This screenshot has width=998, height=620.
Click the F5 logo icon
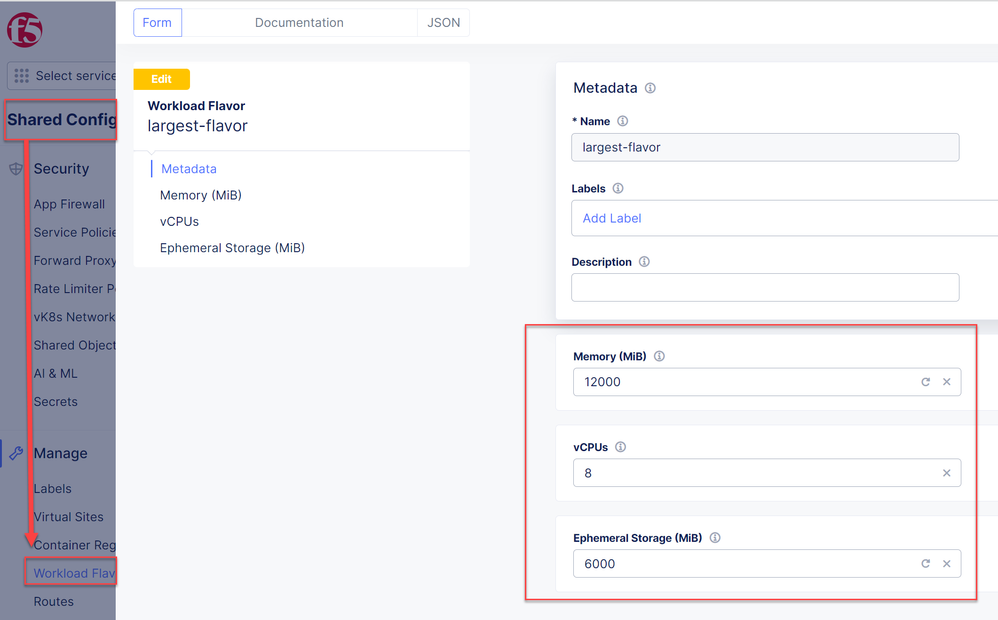pos(24,31)
